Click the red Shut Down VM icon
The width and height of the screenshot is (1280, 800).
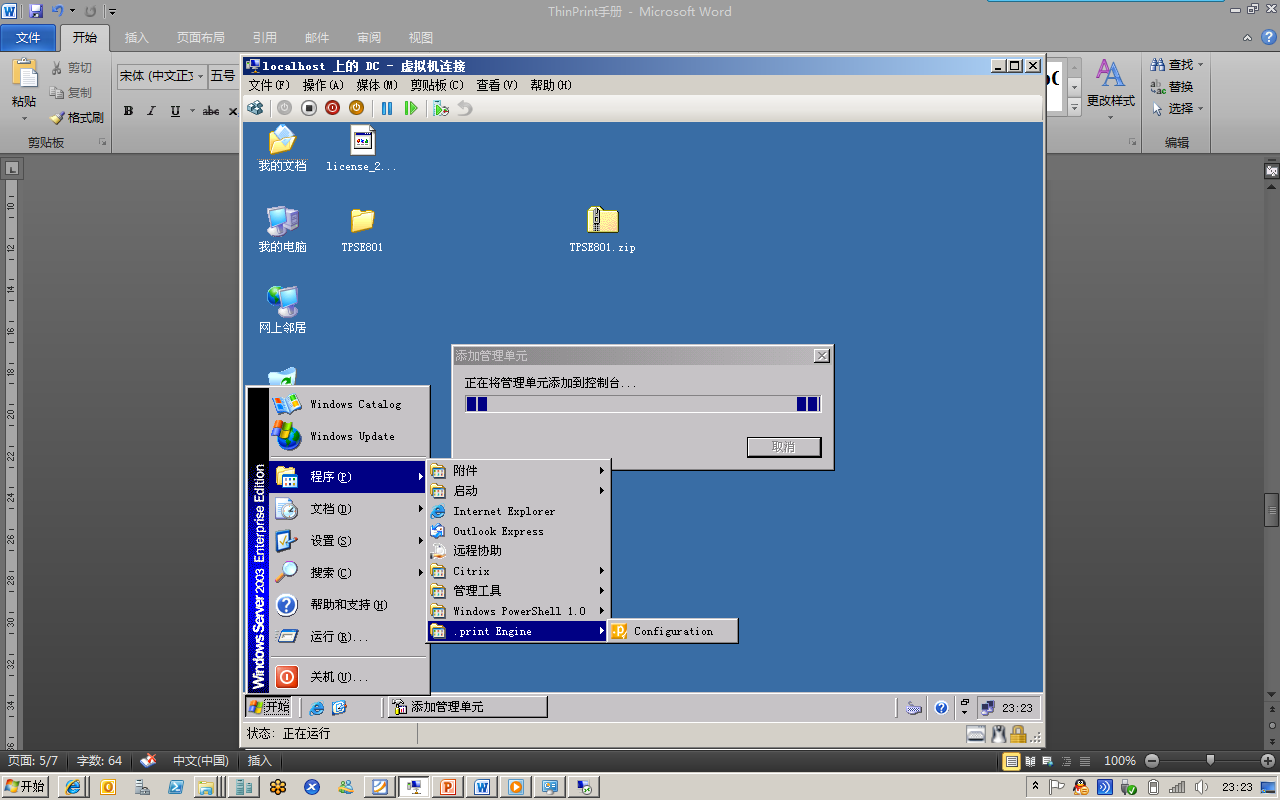(332, 108)
